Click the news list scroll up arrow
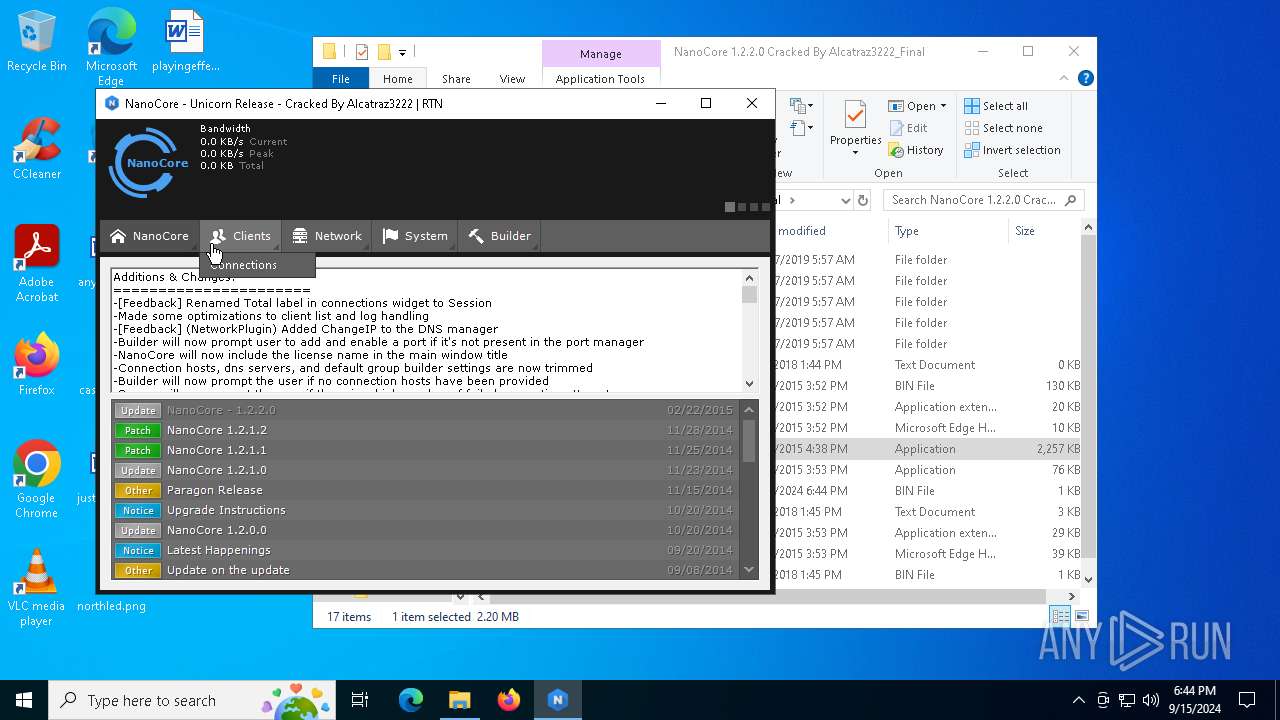1280x720 pixels. coord(749,410)
